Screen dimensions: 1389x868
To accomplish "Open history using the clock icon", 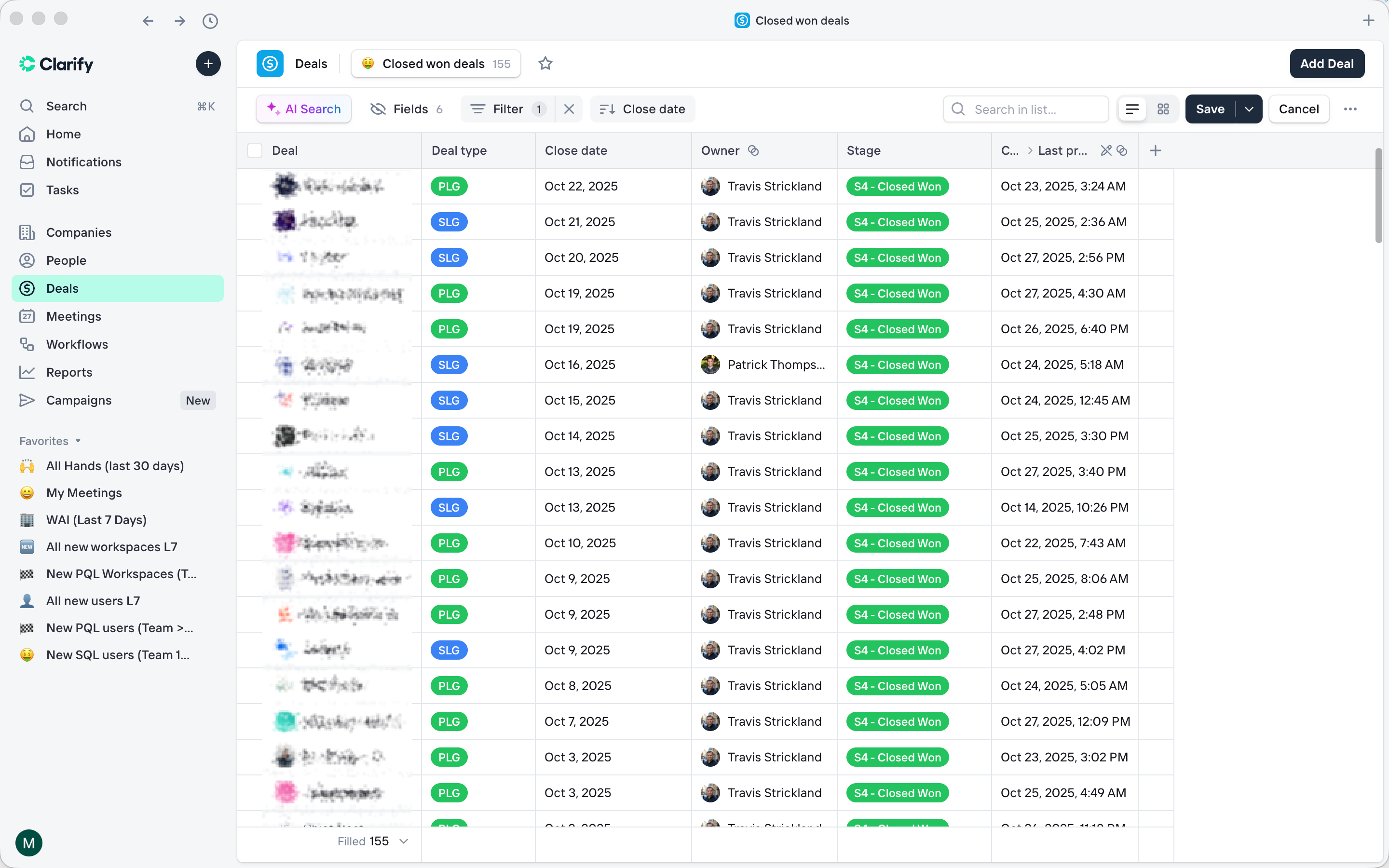I will (210, 21).
